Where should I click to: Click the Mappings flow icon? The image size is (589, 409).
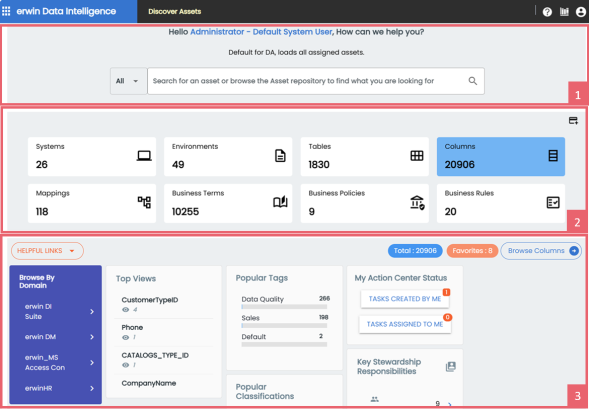pyautogui.click(x=144, y=202)
